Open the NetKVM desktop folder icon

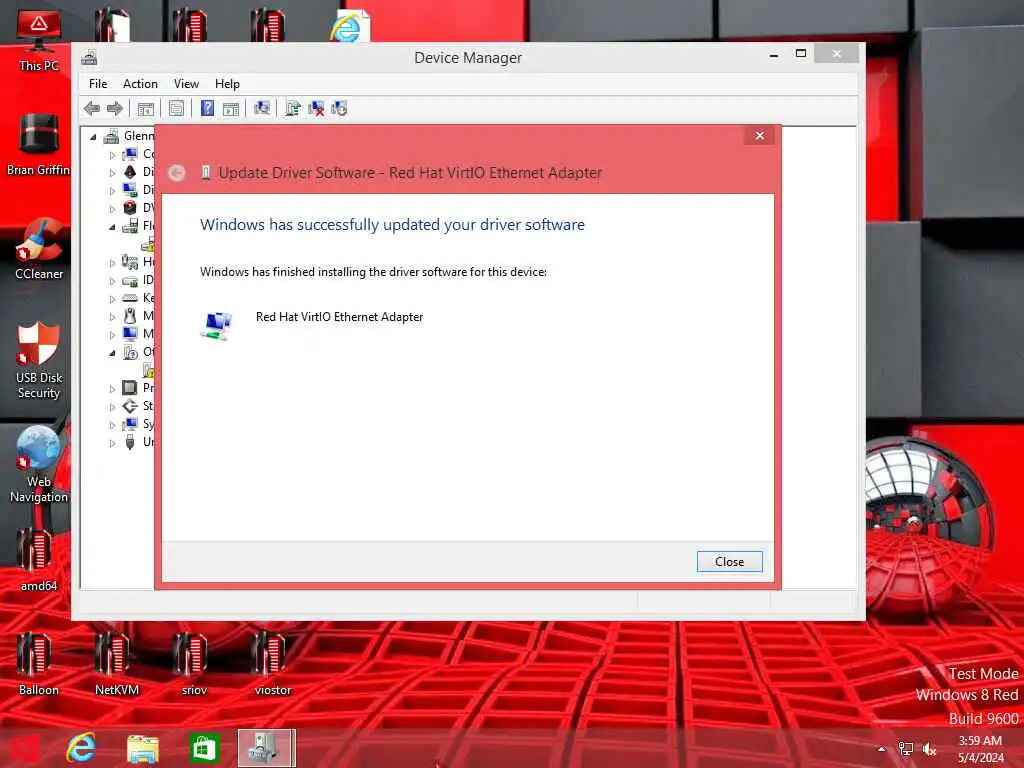click(x=117, y=664)
